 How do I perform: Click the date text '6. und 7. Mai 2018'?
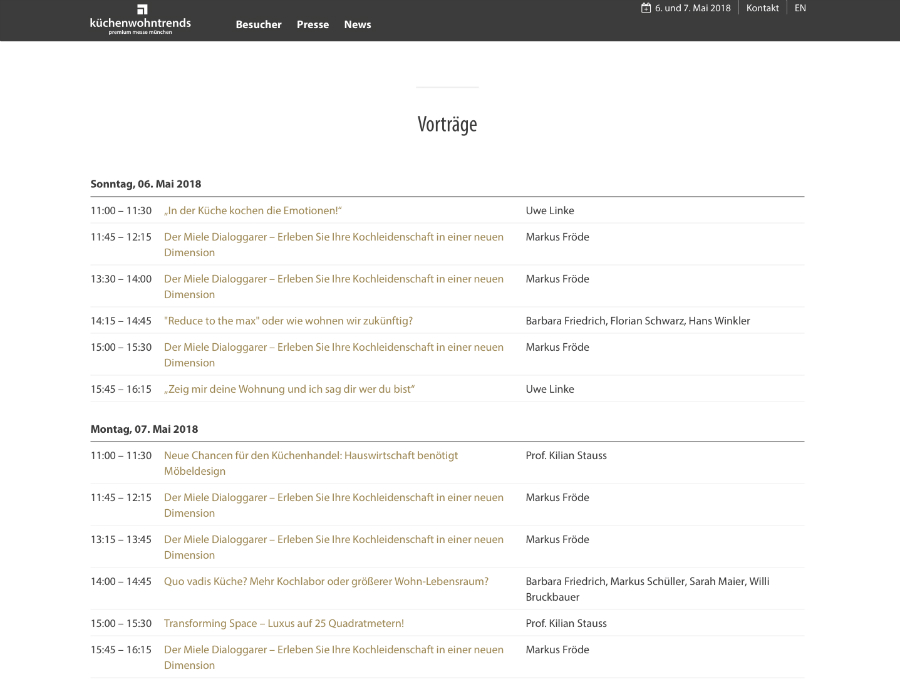pyautogui.click(x=693, y=8)
